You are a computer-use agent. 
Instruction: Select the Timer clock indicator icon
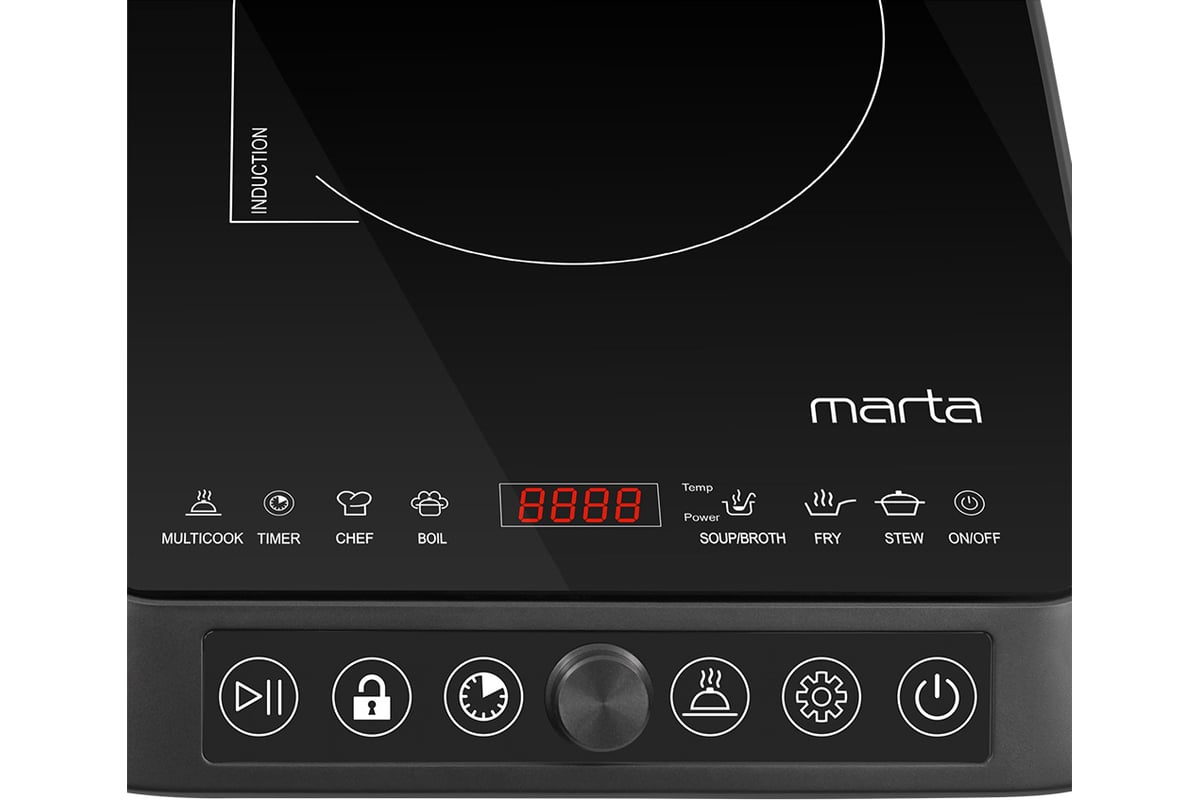(278, 503)
